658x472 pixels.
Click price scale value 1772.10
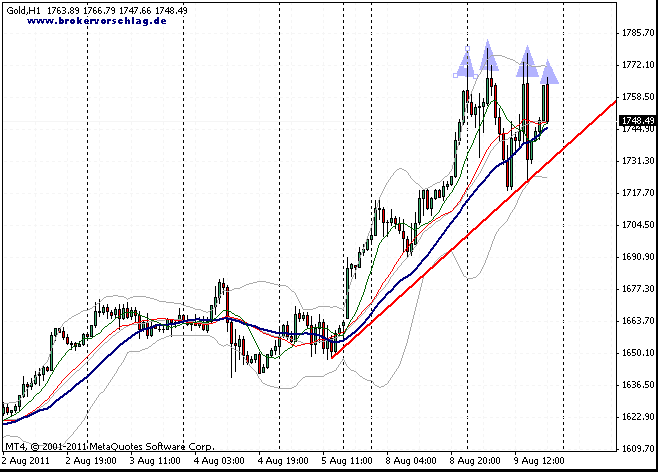(638, 65)
